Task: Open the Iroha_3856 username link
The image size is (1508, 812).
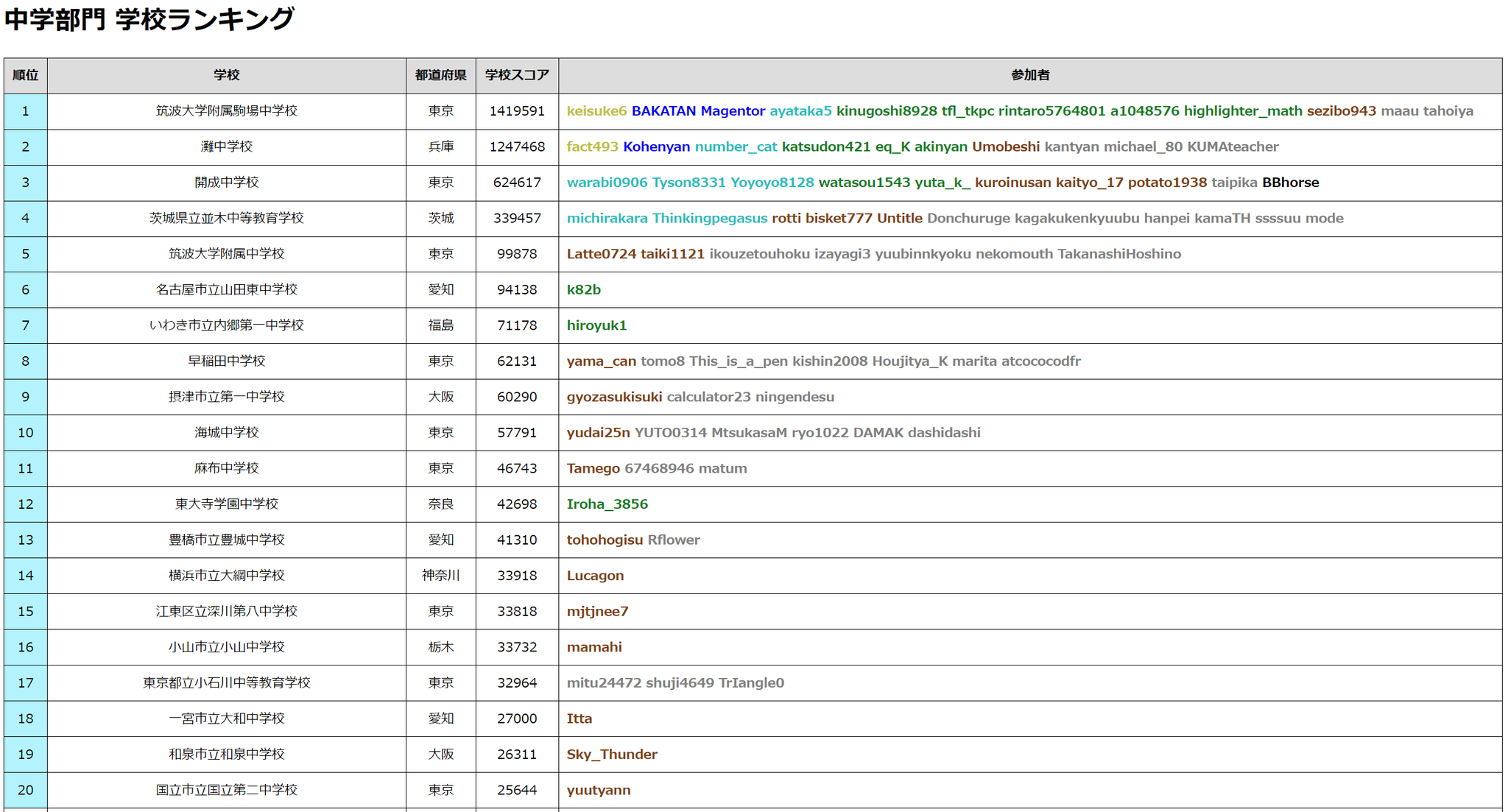Action: (607, 504)
